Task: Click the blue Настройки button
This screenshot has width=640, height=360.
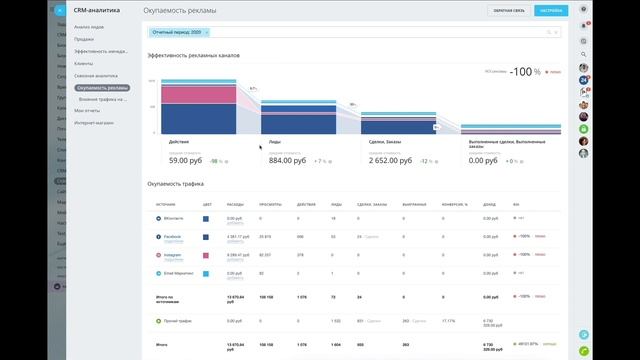Action: click(551, 11)
